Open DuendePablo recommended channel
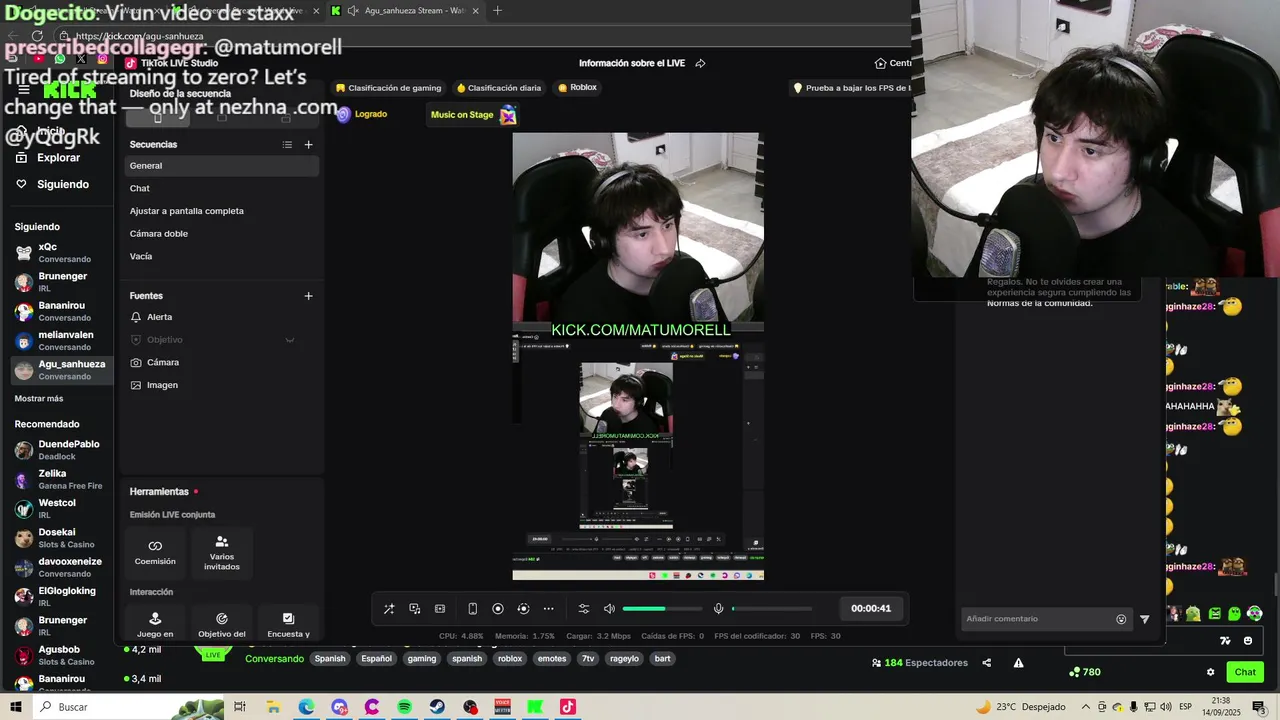 [62, 450]
